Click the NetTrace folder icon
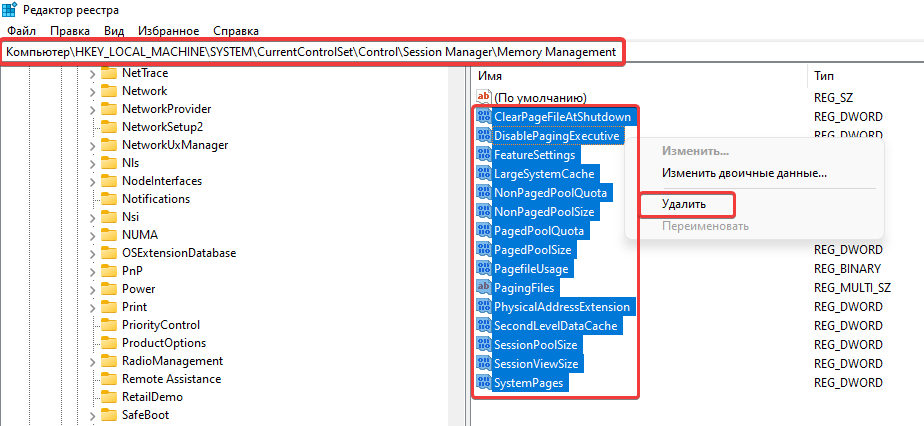This screenshot has height=426, width=924. point(109,73)
